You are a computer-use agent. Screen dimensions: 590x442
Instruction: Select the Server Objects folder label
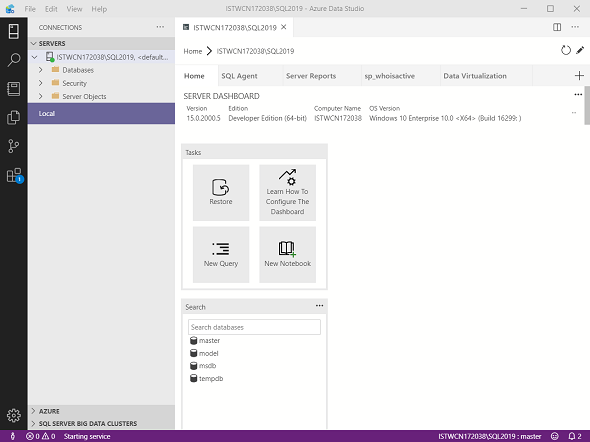[84, 96]
